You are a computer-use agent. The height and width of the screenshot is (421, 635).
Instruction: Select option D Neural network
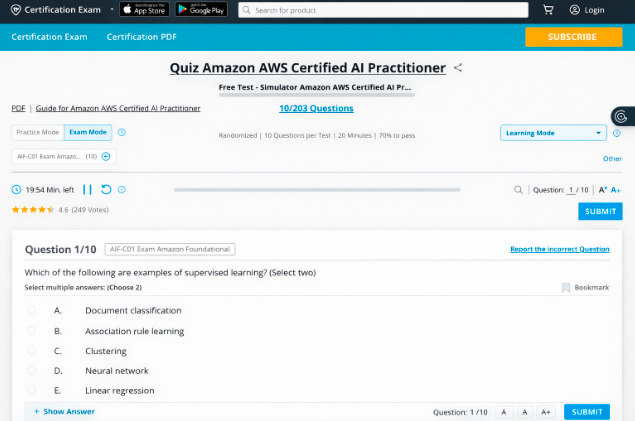point(31,370)
